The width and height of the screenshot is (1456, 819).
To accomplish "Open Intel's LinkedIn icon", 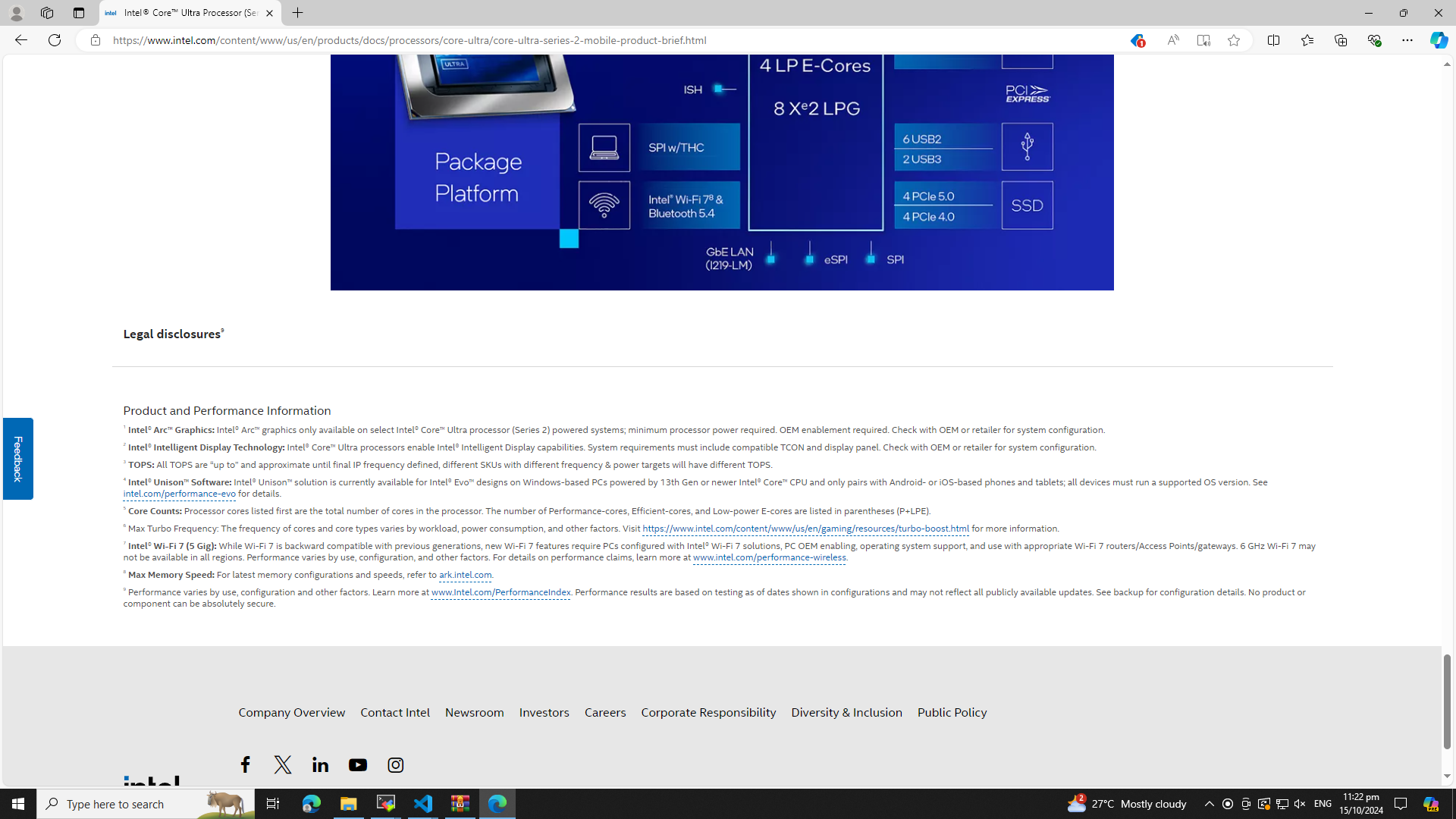I will pyautogui.click(x=320, y=764).
